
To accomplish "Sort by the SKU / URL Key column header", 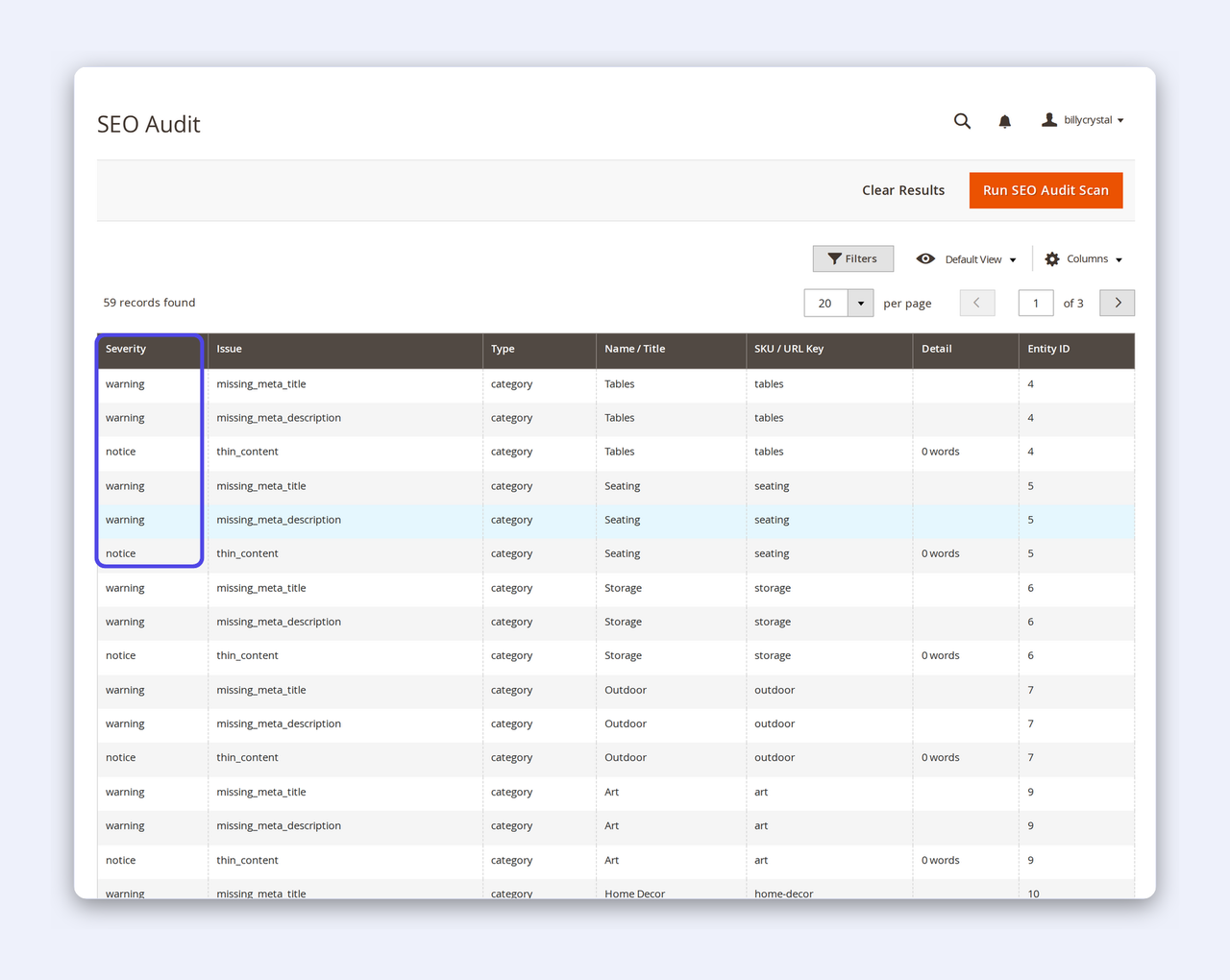I will [x=829, y=350].
